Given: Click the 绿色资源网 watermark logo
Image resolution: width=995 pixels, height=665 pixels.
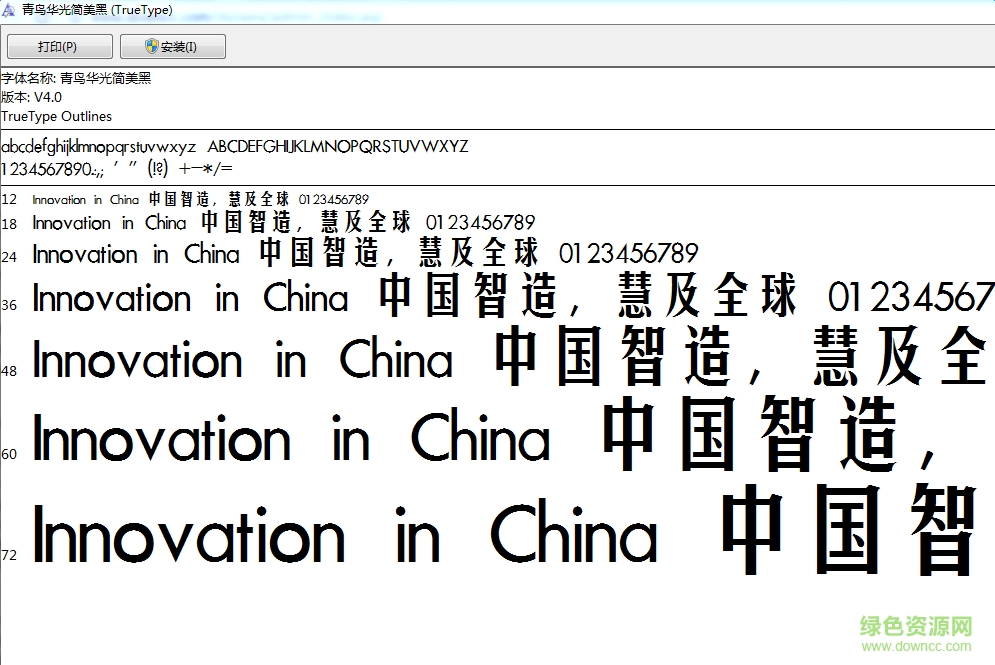Looking at the screenshot, I should [916, 627].
